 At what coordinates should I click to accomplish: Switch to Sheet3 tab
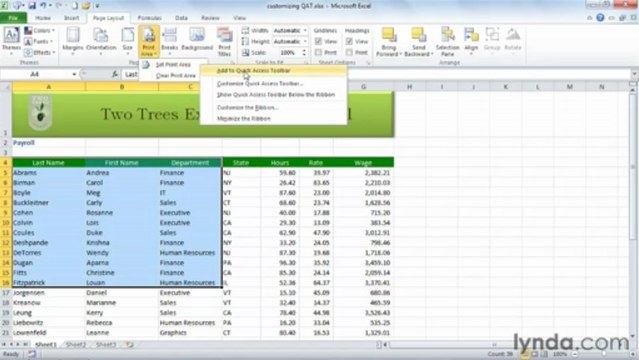(106, 345)
